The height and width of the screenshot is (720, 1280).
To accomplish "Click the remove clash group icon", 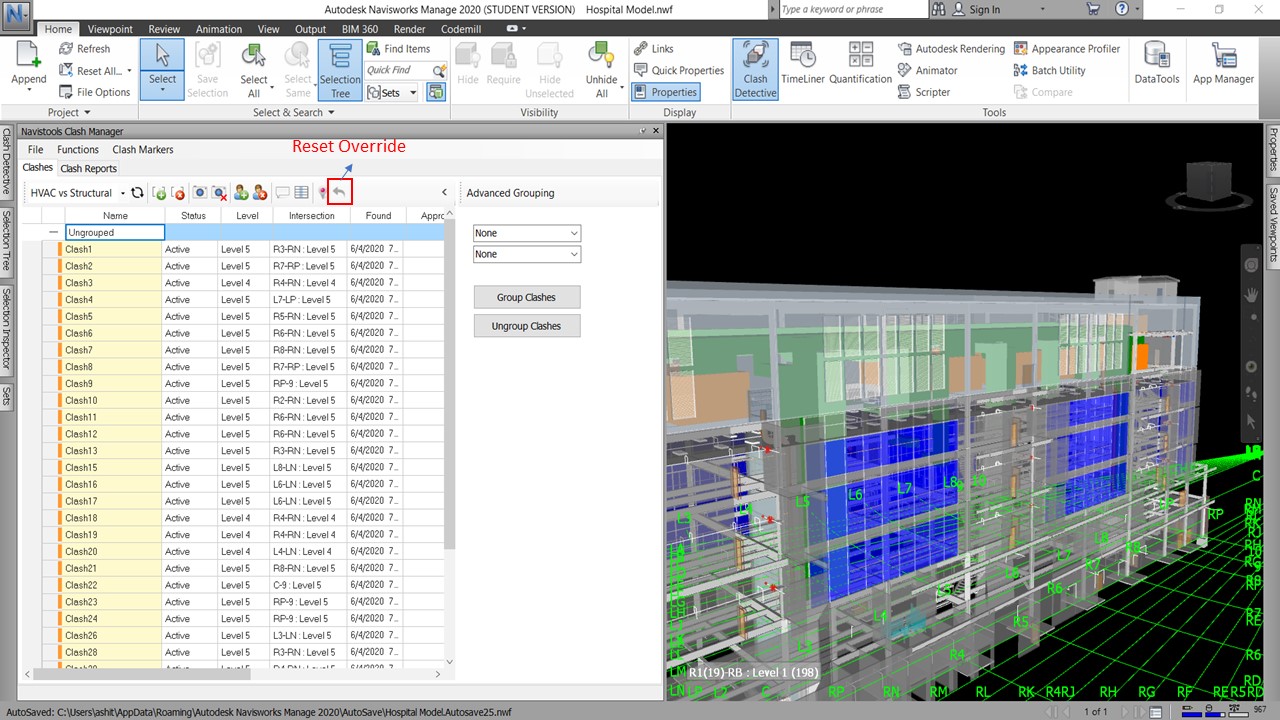I will pyautogui.click(x=178, y=193).
